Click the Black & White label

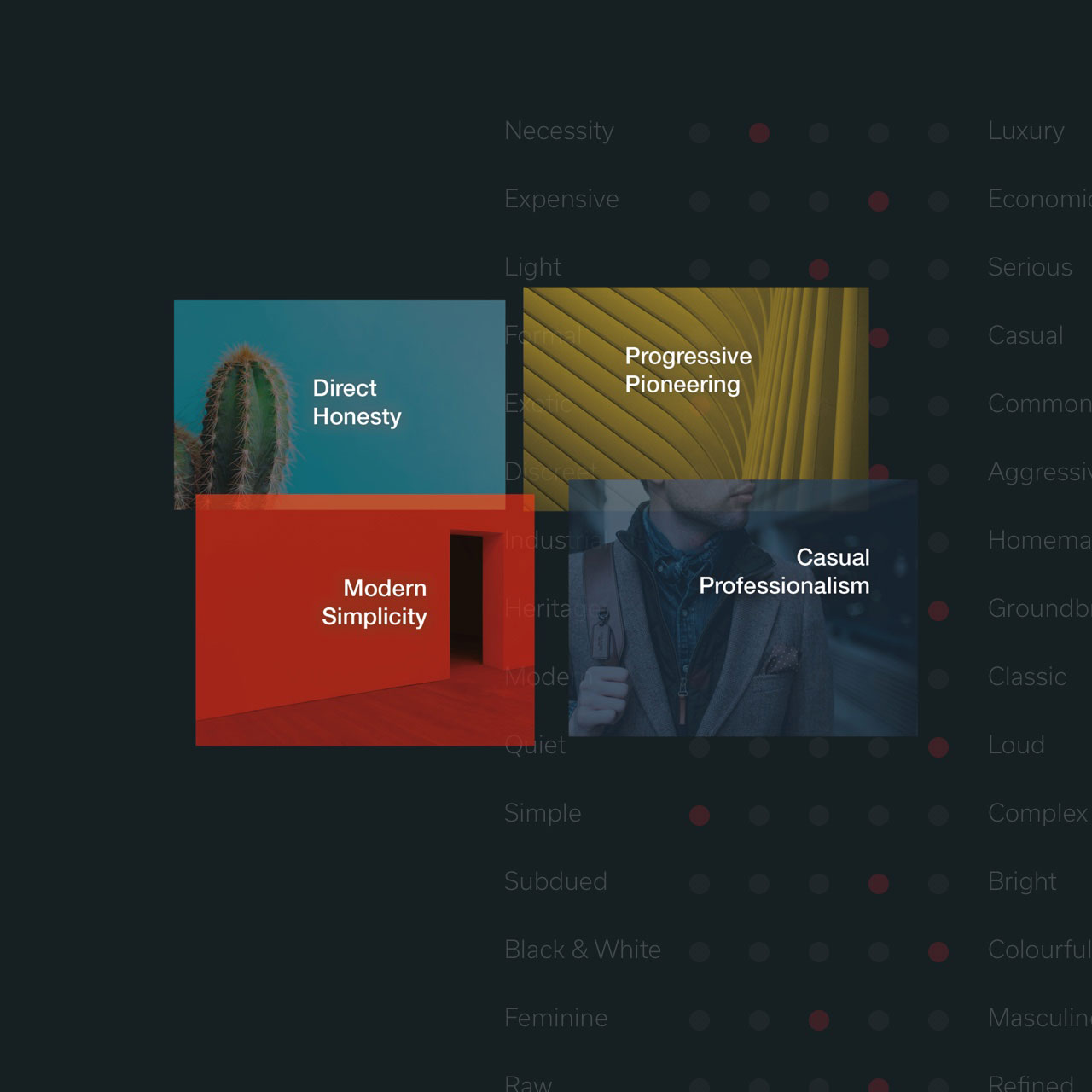tap(583, 950)
